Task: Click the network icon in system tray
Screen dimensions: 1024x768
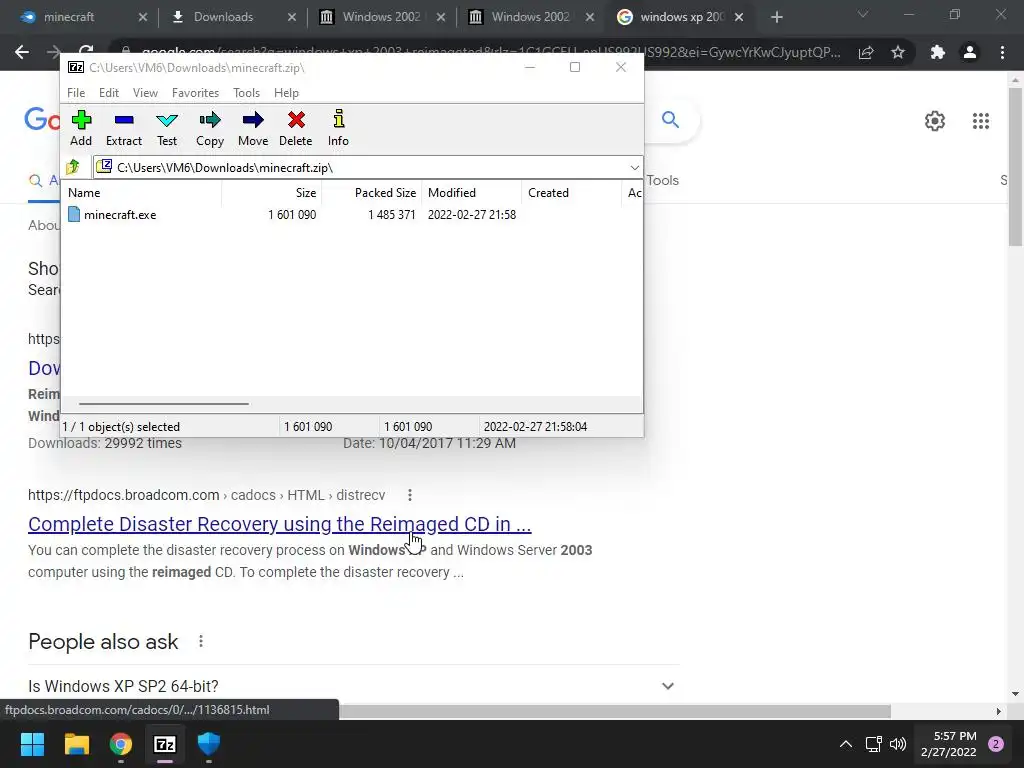Action: [x=873, y=744]
